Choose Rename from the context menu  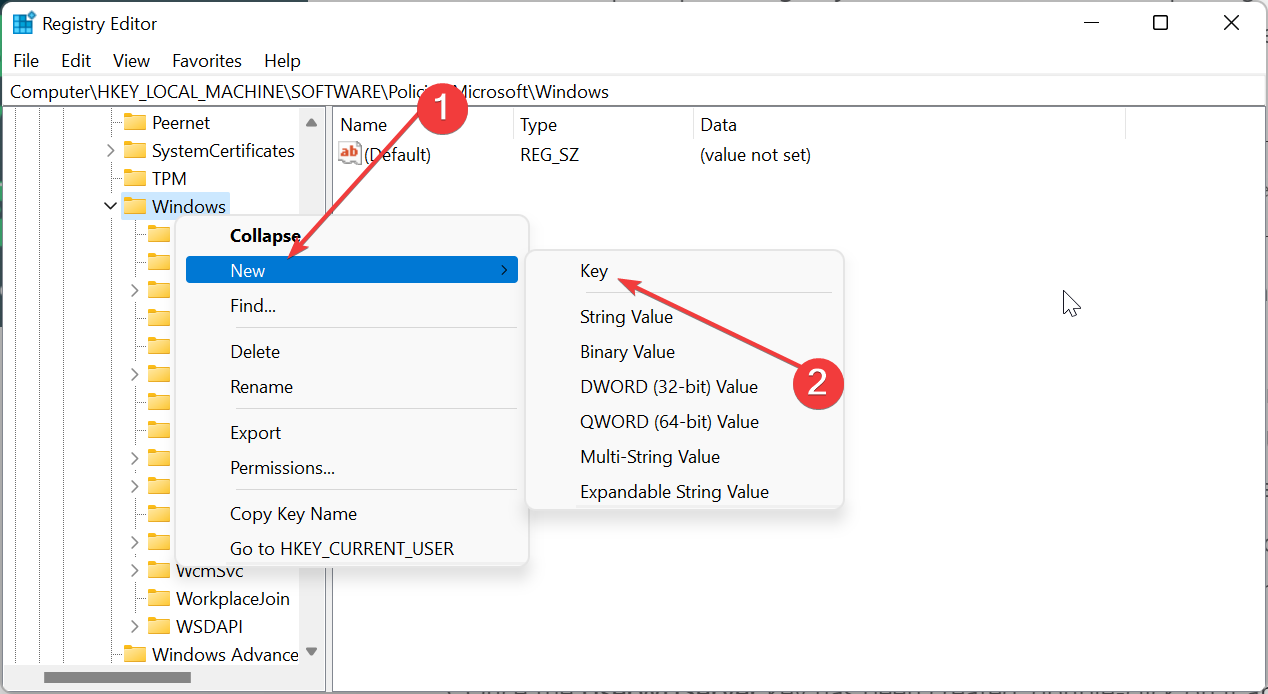tap(352, 387)
